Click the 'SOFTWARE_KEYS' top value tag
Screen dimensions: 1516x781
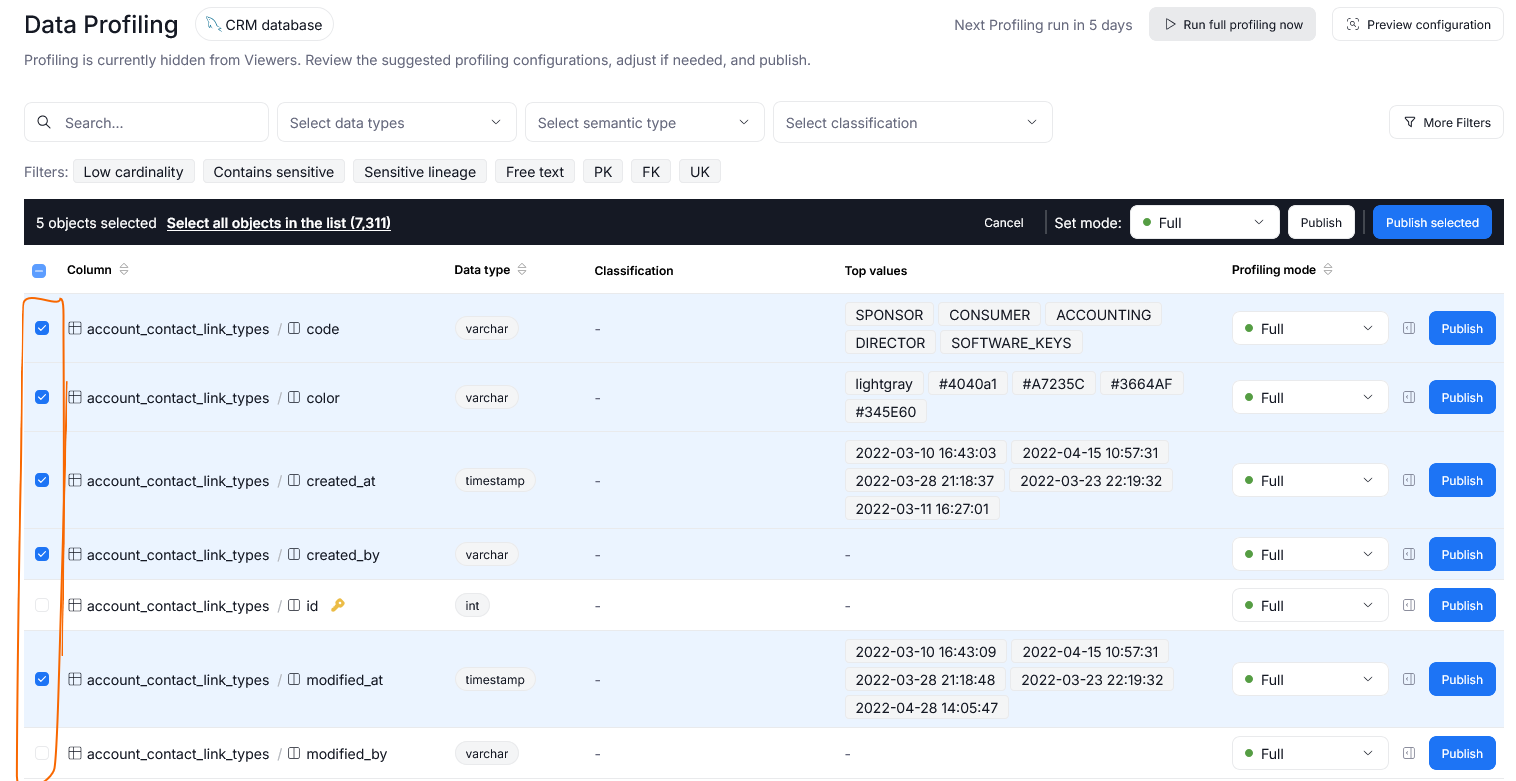1011,342
